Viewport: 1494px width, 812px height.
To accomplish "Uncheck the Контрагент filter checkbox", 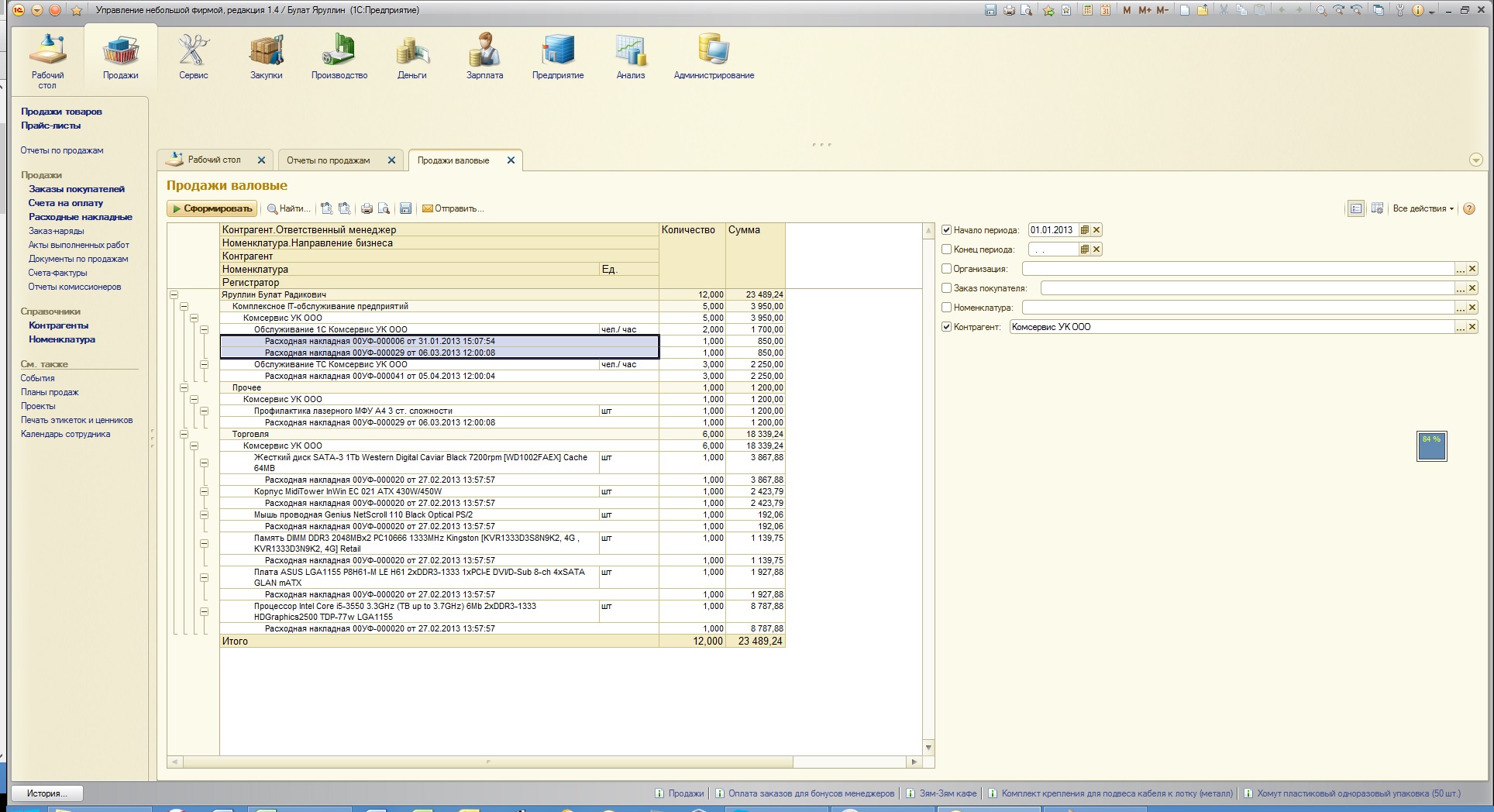I will tap(946, 327).
